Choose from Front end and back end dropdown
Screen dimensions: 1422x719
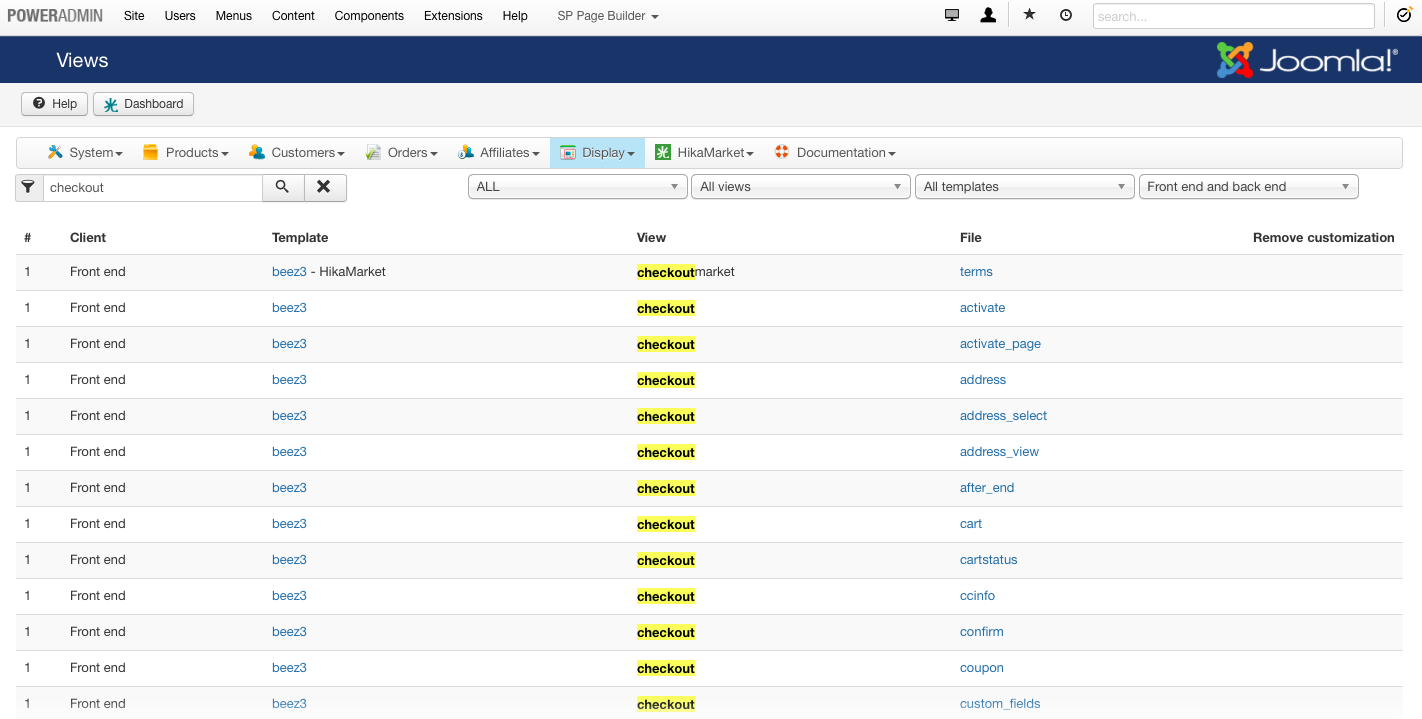point(1248,187)
